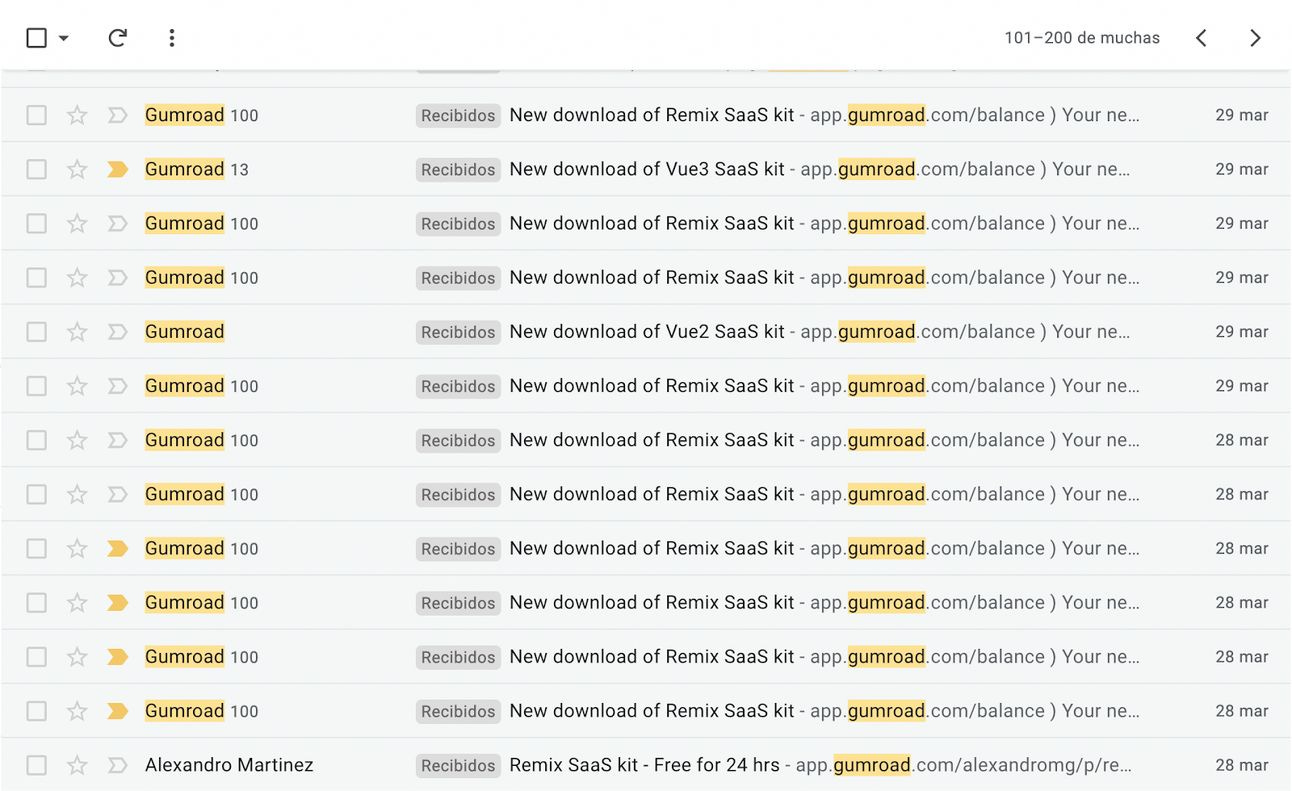Open 'Remix SaaS kit - Free for 24 hrs' email

[x=644, y=765]
